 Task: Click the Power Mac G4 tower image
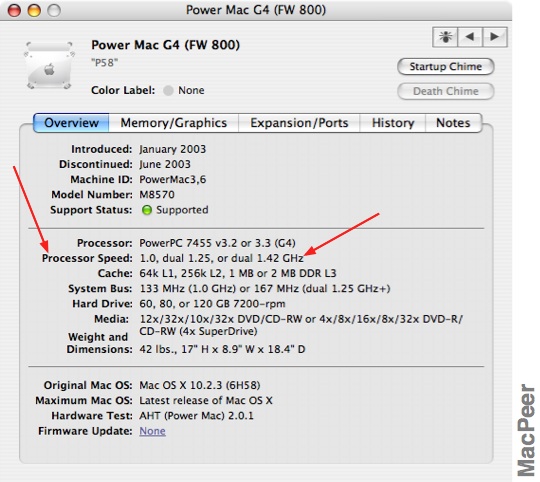click(x=49, y=65)
